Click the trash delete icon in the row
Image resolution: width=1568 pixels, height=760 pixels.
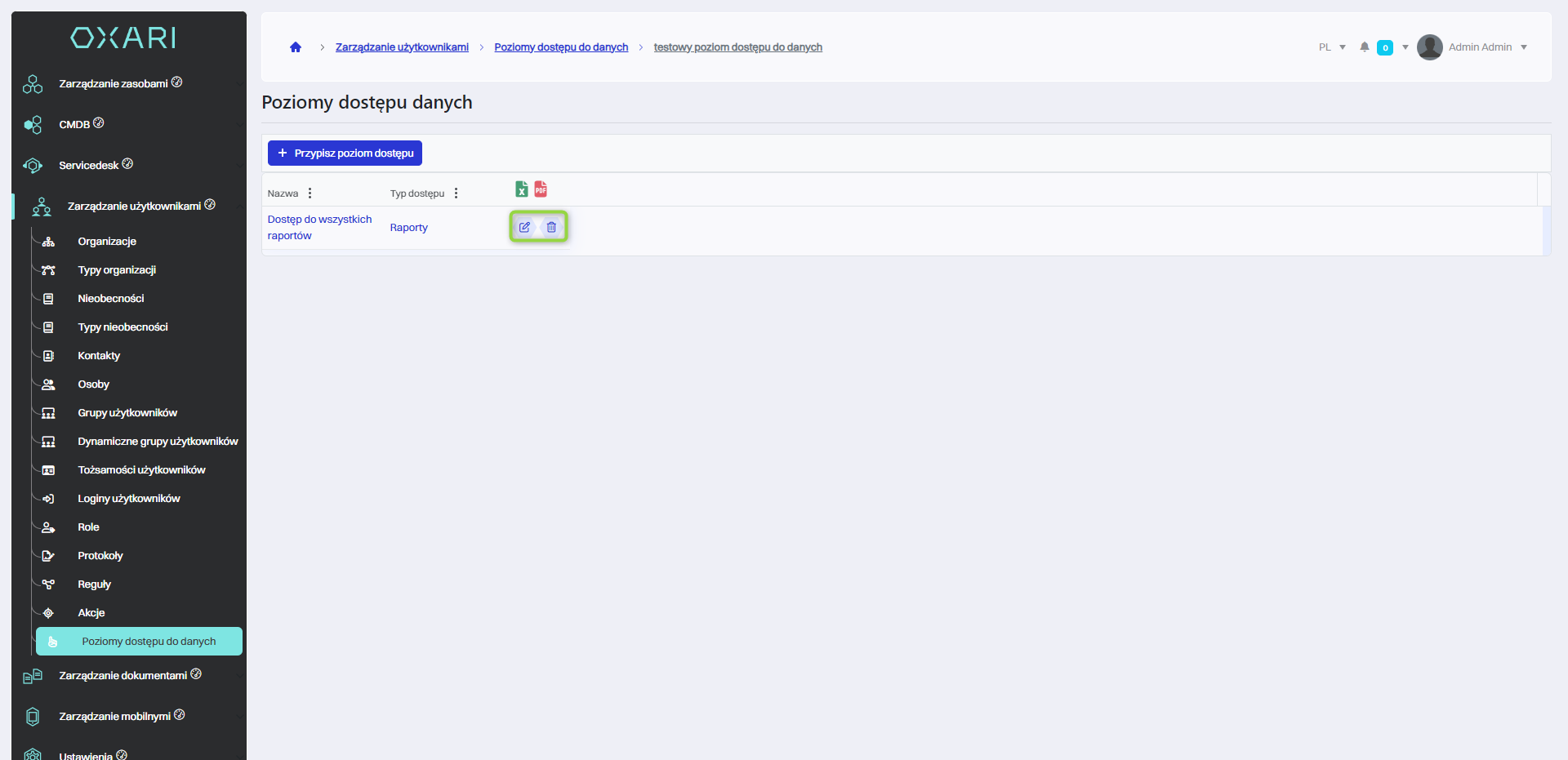(x=551, y=227)
